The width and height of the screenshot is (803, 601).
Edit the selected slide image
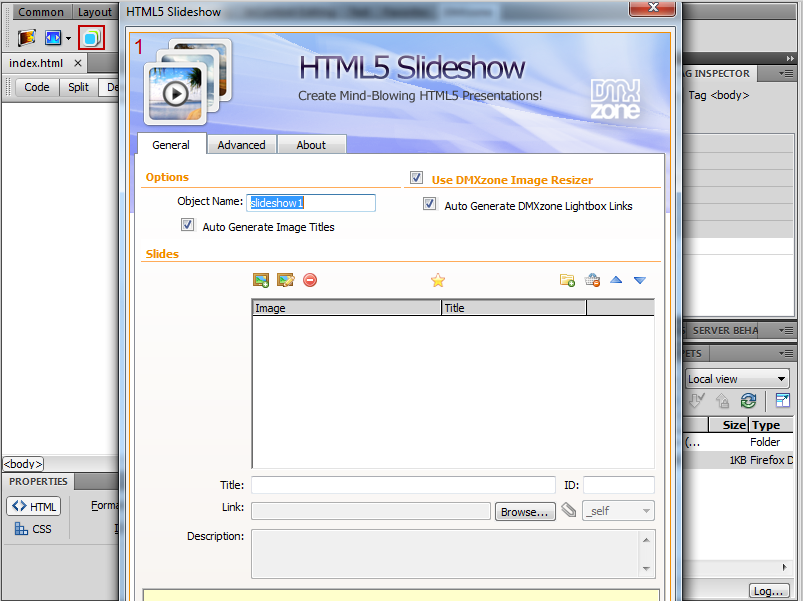tap(286, 280)
